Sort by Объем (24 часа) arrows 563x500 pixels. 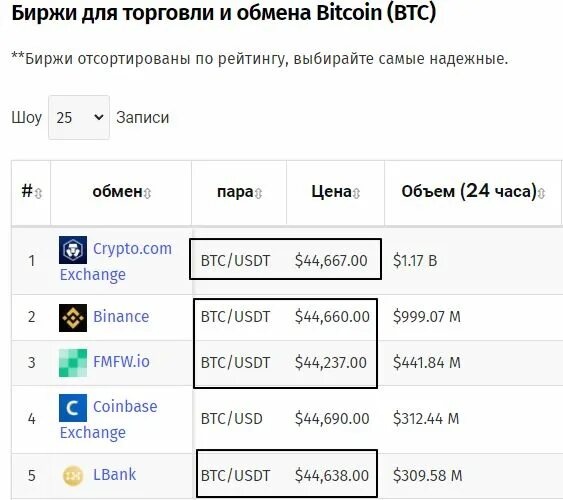pyautogui.click(x=541, y=193)
